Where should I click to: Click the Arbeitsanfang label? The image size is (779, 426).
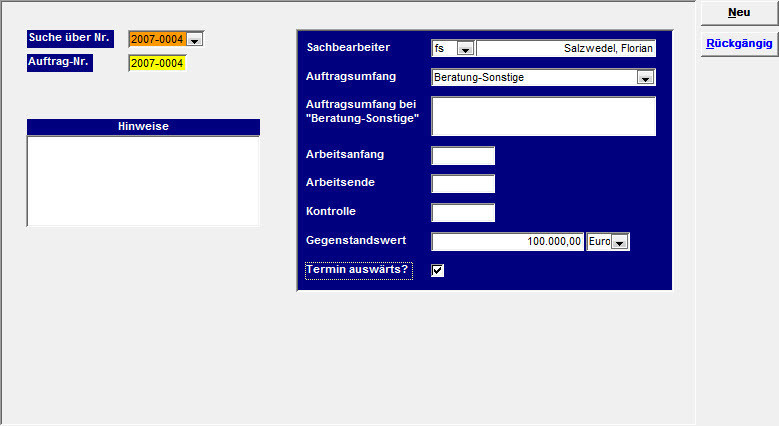coord(345,155)
